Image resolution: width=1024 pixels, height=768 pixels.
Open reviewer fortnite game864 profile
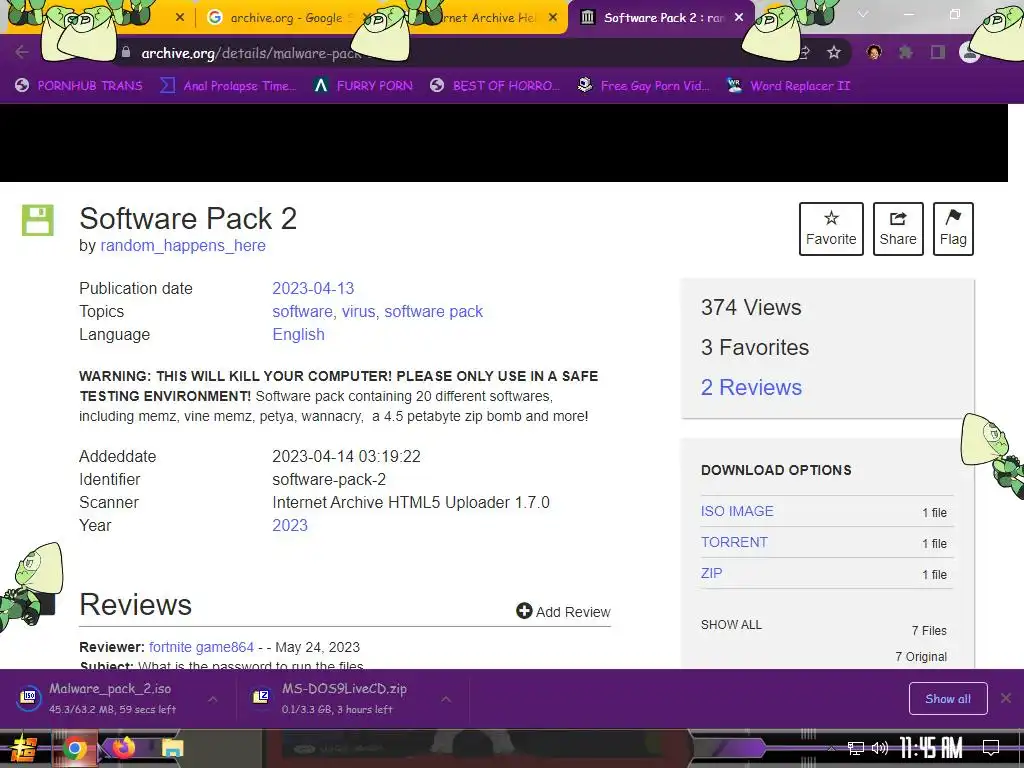[x=201, y=647]
